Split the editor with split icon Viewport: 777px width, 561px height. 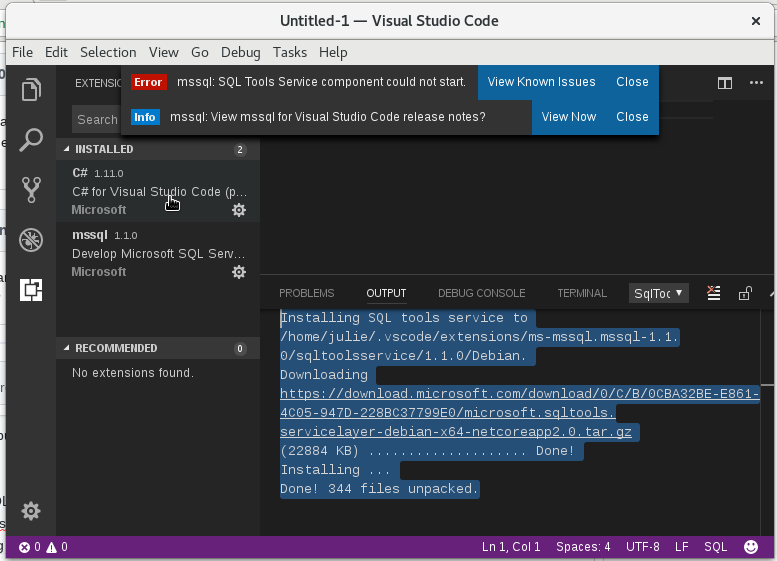pyautogui.click(x=724, y=83)
